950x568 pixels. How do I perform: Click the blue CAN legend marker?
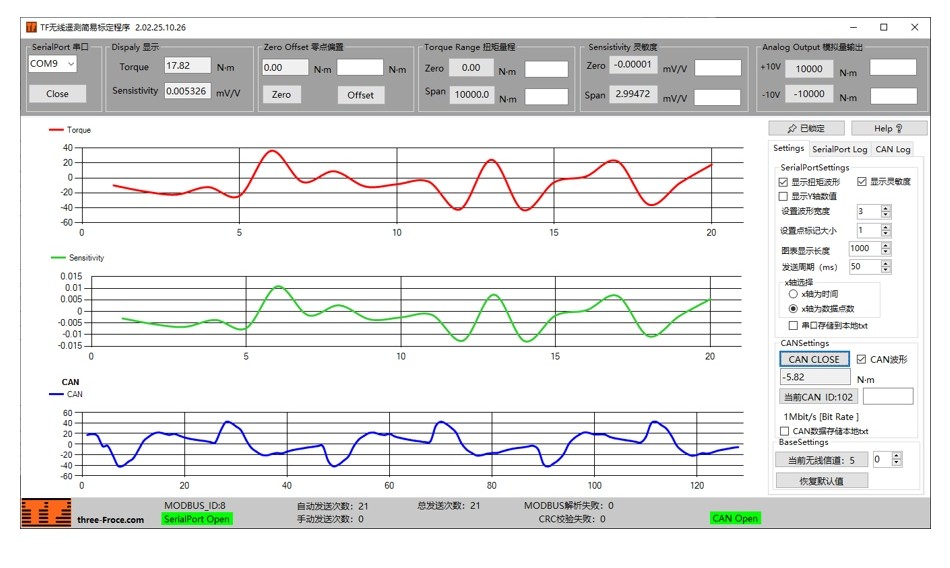tap(57, 394)
